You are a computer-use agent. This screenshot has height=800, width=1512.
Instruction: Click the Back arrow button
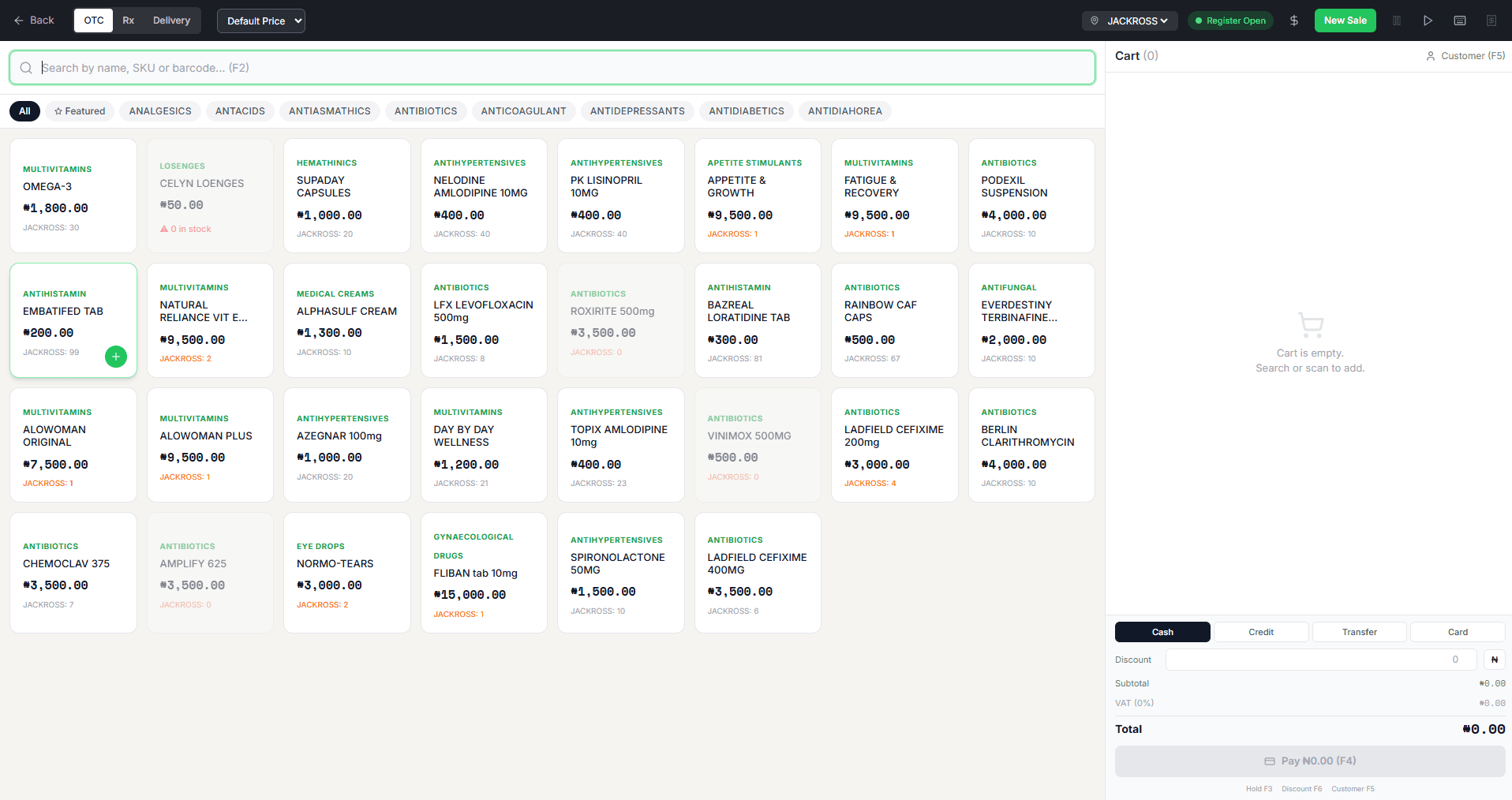pyautogui.click(x=34, y=21)
